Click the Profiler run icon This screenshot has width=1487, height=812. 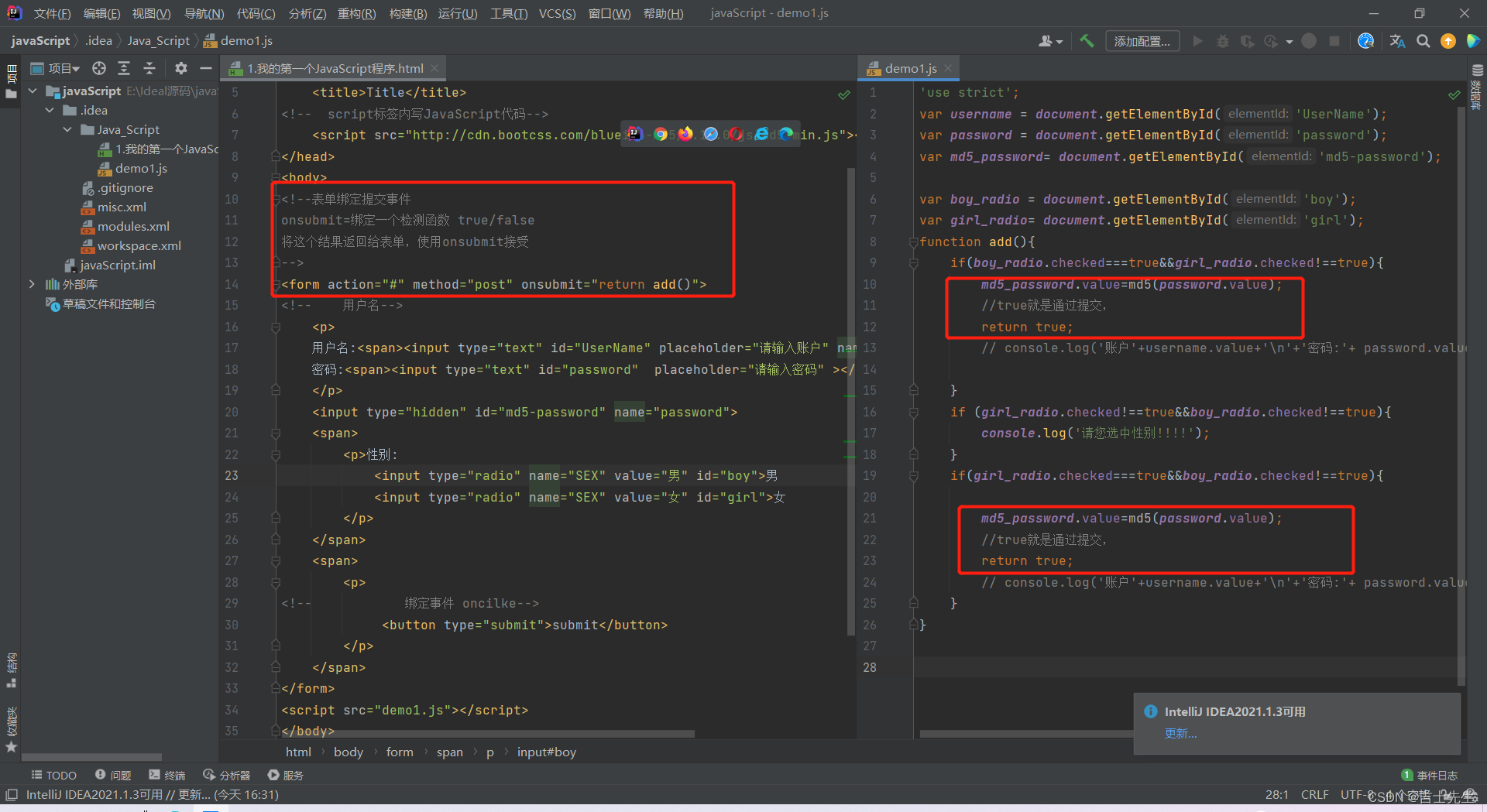(1271, 41)
